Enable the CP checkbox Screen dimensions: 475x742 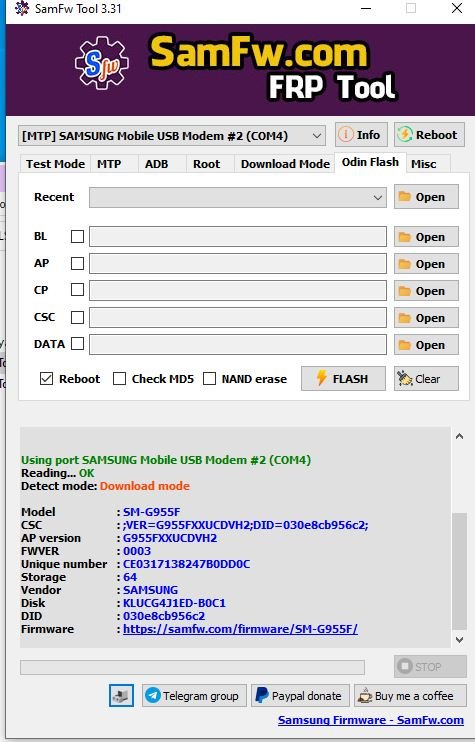tap(77, 290)
